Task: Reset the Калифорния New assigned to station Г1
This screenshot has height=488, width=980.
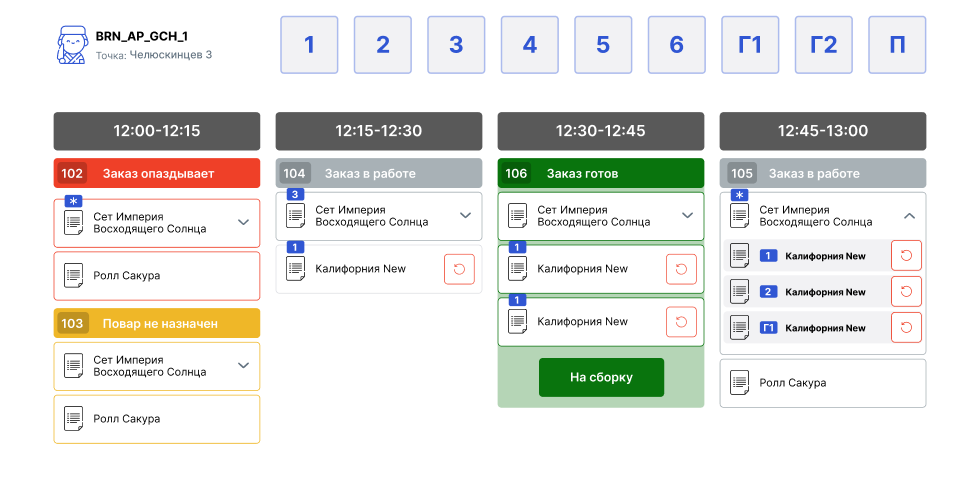Action: [x=905, y=328]
